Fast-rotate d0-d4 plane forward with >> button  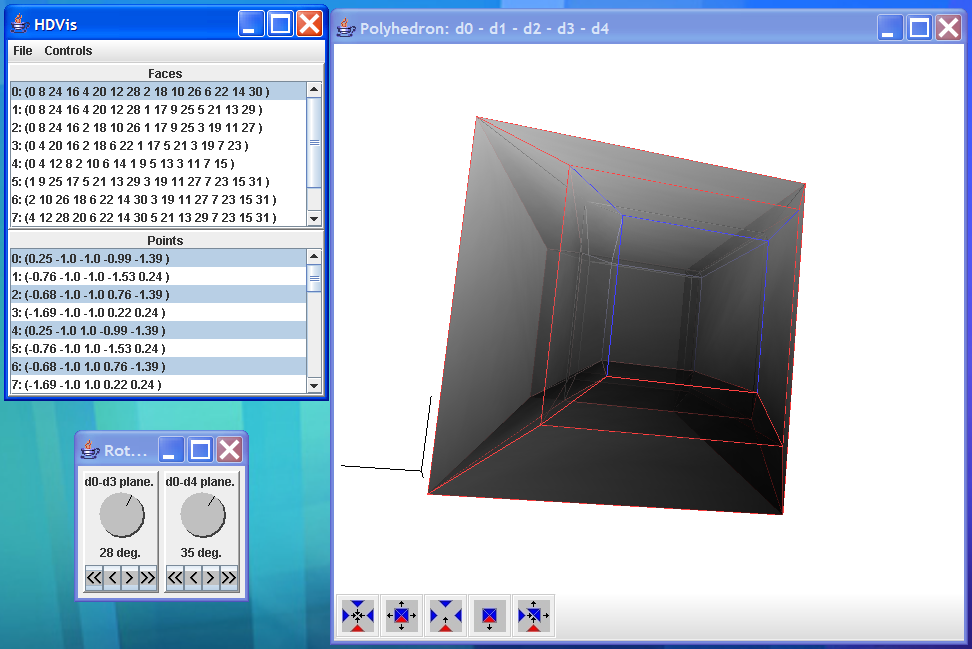(x=229, y=577)
